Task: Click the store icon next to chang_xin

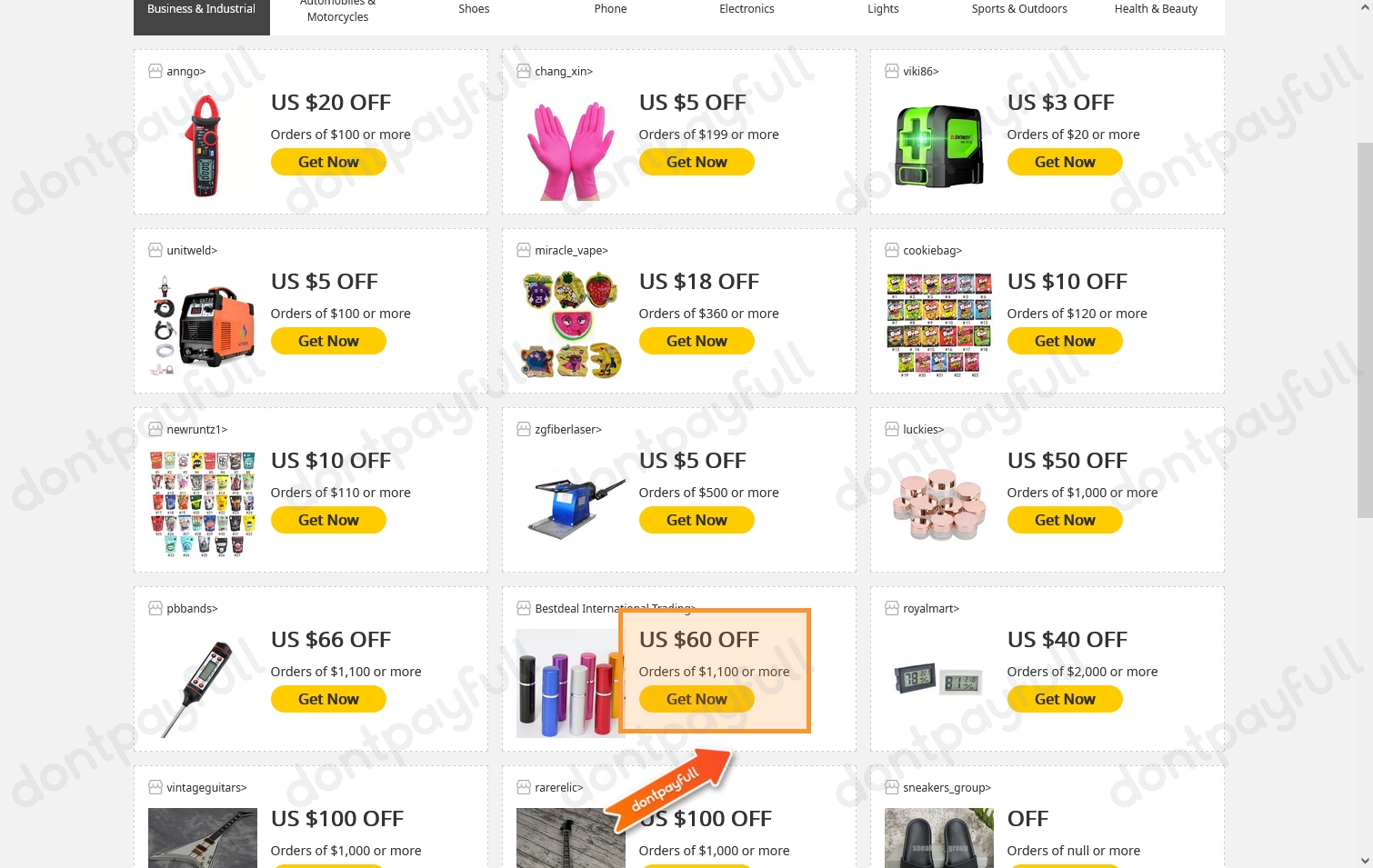Action: (x=524, y=71)
